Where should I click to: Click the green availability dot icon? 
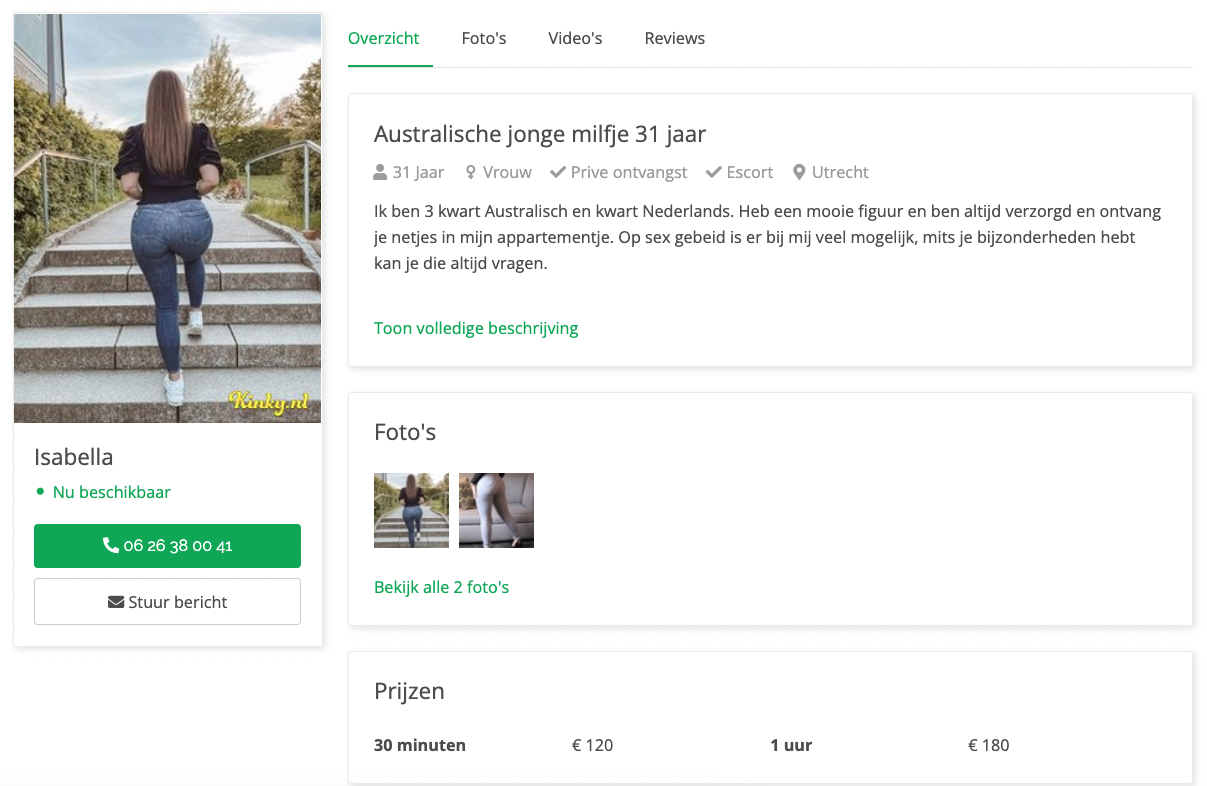[x=40, y=492]
